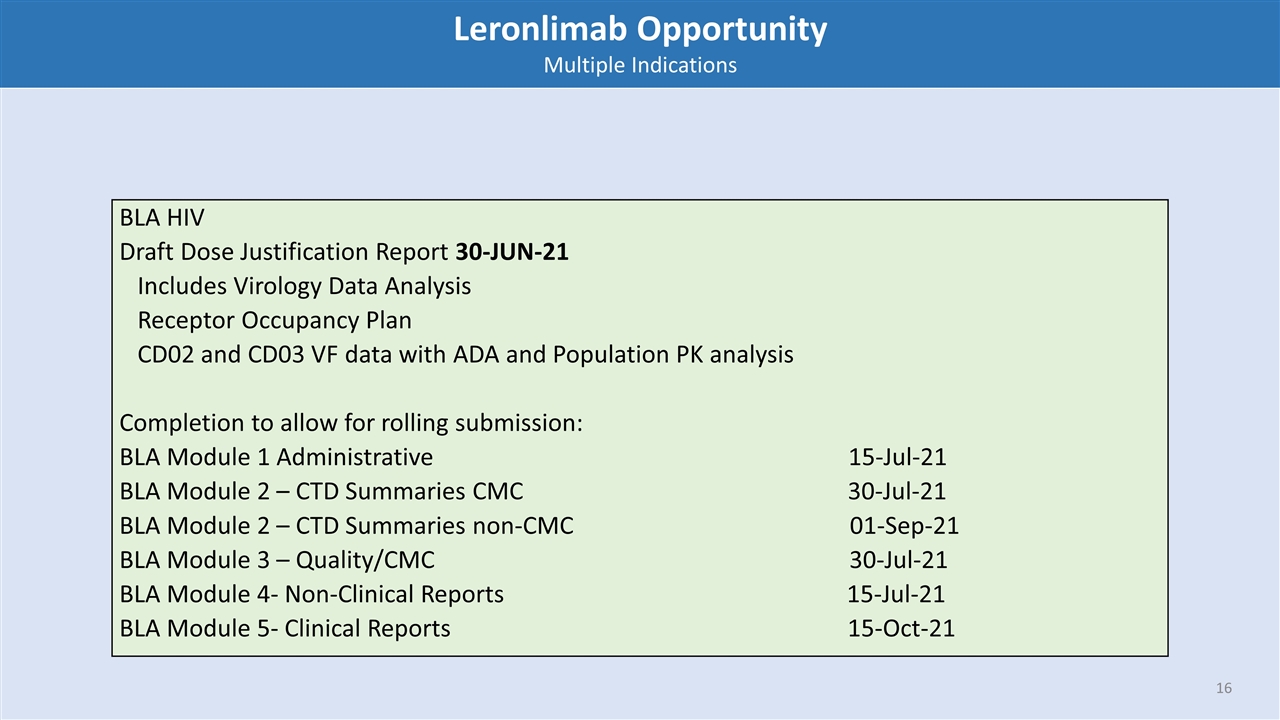Screen dimensions: 1280x720
Task: Click the "BLA Module 1 Administrative" row
Action: (x=276, y=457)
